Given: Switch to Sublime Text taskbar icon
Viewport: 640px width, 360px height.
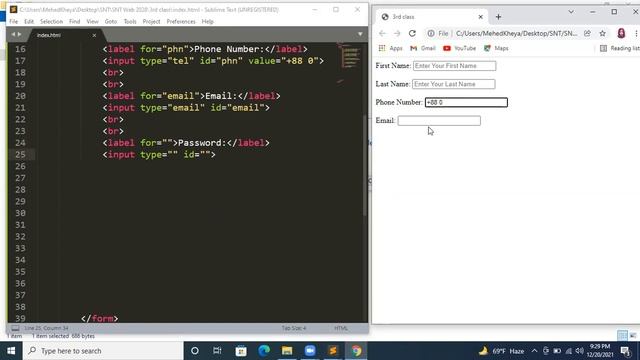Looking at the screenshot, I should 333,351.
